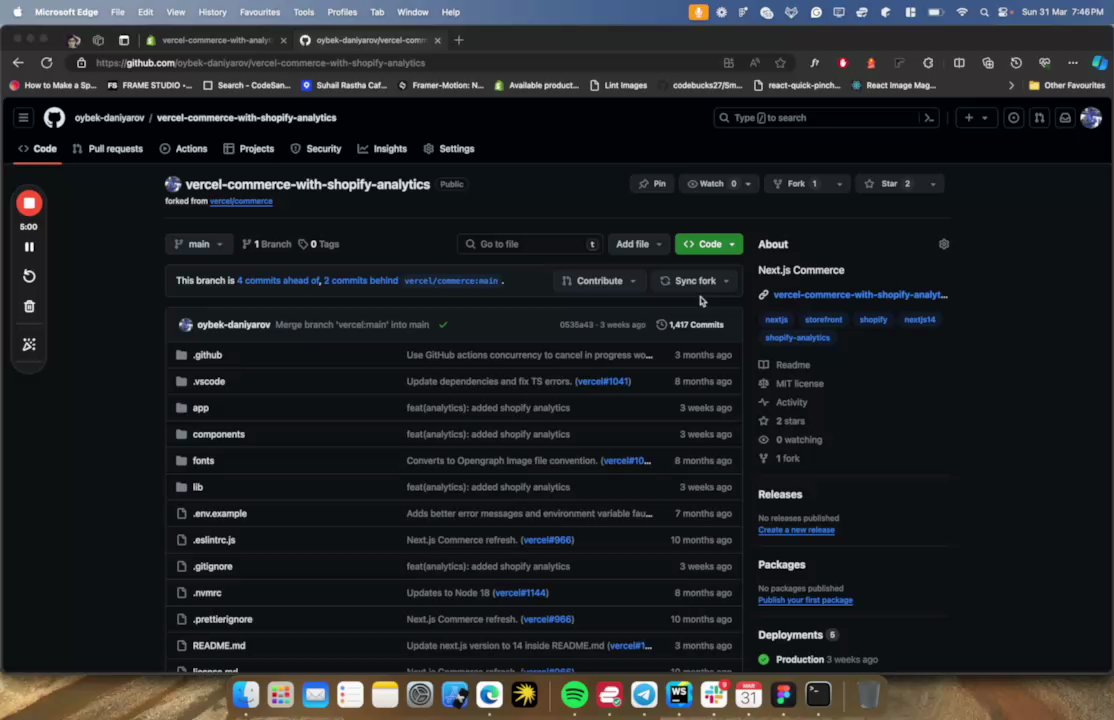Expand the Fork dropdown arrow

(839, 184)
